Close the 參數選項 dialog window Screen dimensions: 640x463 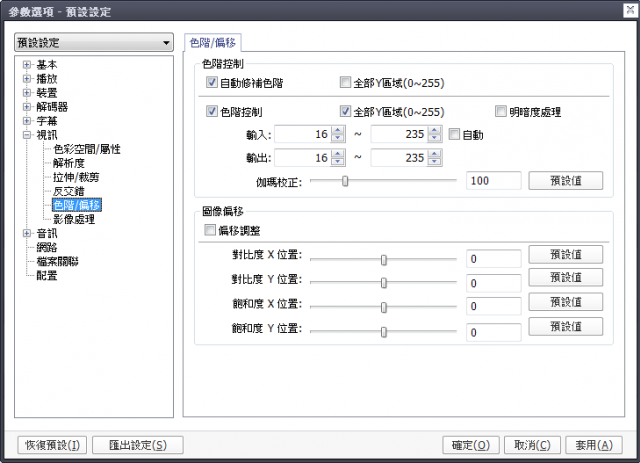[630, 10]
